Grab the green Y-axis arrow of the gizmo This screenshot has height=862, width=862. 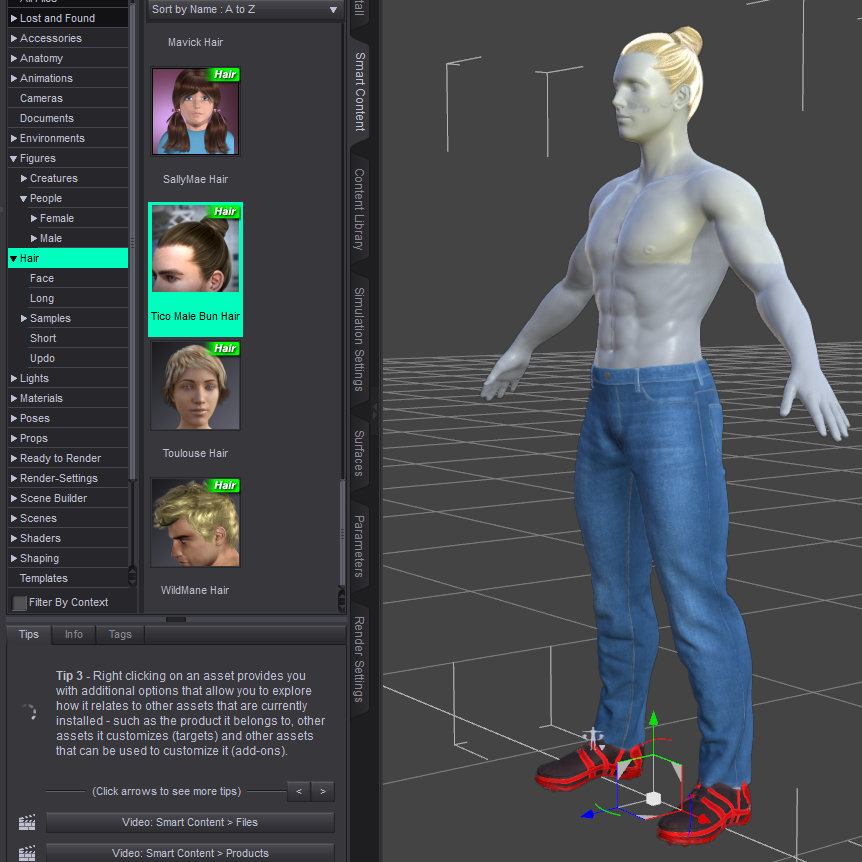(653, 721)
